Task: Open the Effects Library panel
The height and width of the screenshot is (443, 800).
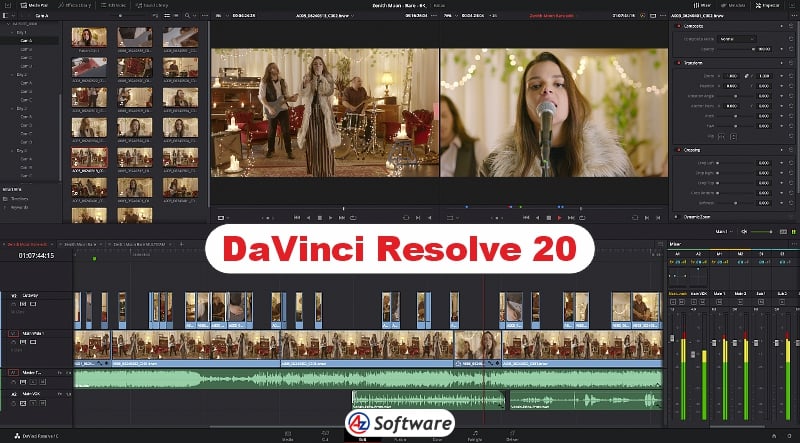Action: [x=74, y=5]
